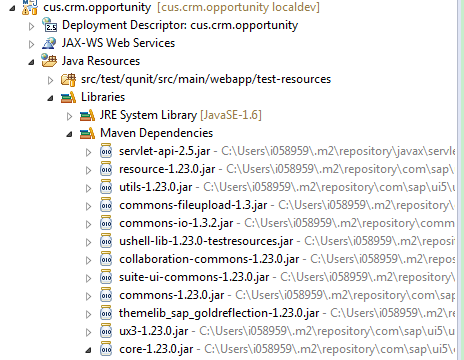Expand resource-1.23.0.jar contents
464x360 pixels.
pos(88,170)
